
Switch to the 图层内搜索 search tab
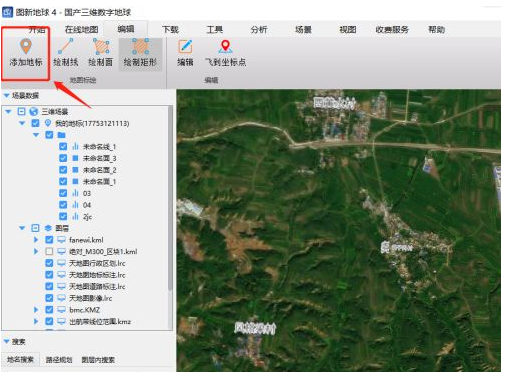pyautogui.click(x=98, y=360)
